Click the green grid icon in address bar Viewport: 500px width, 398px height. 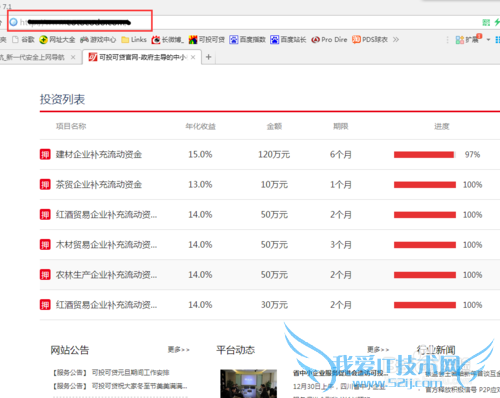[x=486, y=22]
